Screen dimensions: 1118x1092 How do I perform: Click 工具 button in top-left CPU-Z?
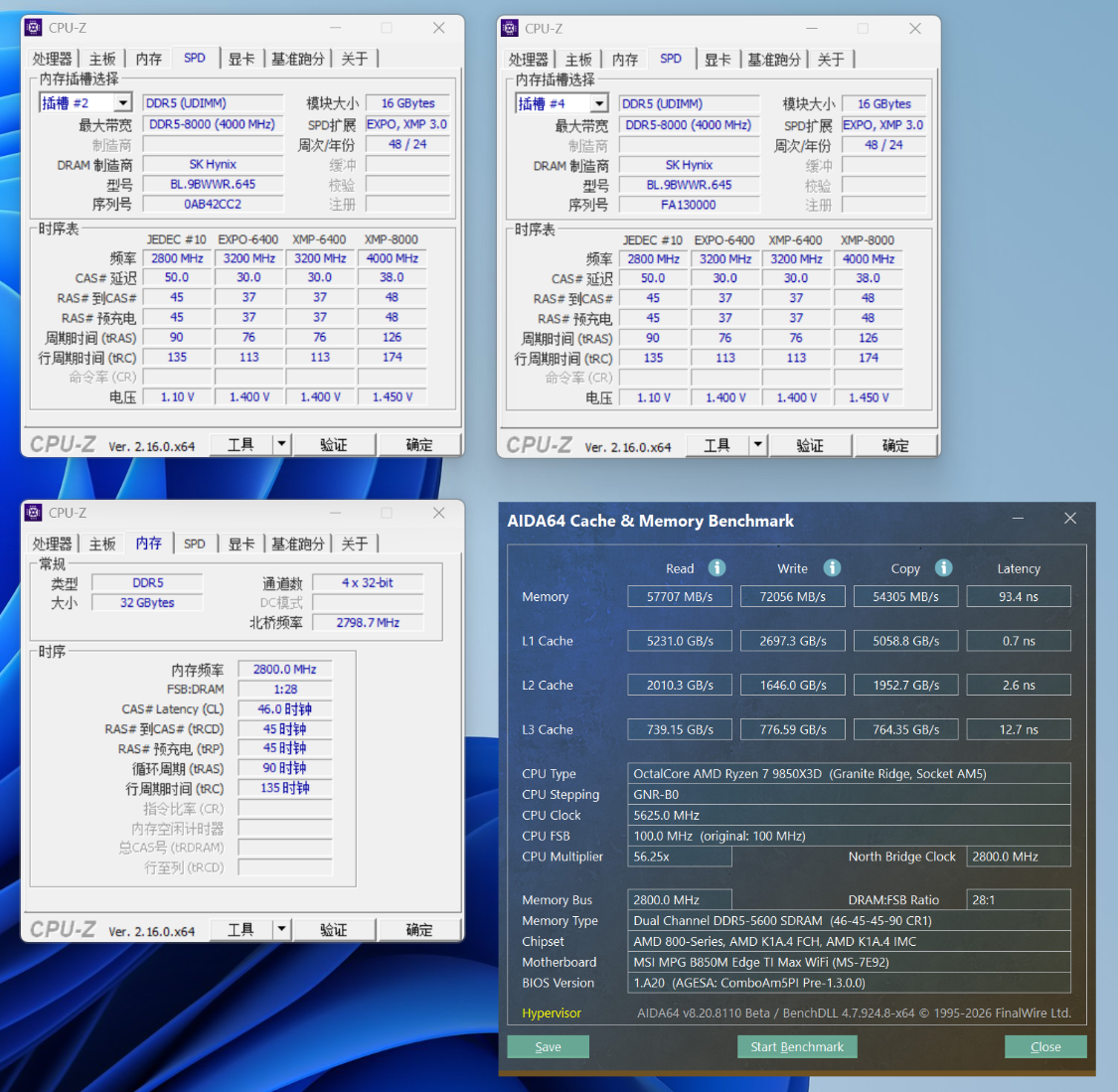(x=241, y=445)
